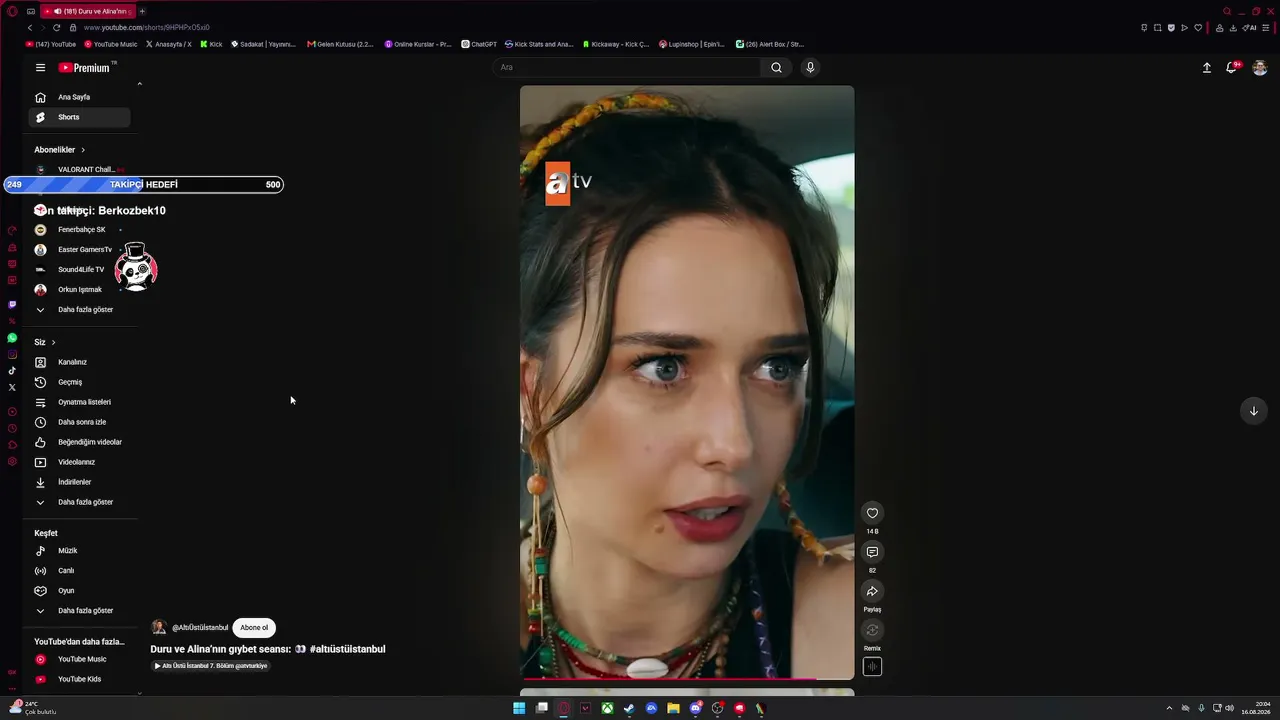Open YouTube Music in the sidebar
This screenshot has width=1280, height=720.
click(80, 659)
